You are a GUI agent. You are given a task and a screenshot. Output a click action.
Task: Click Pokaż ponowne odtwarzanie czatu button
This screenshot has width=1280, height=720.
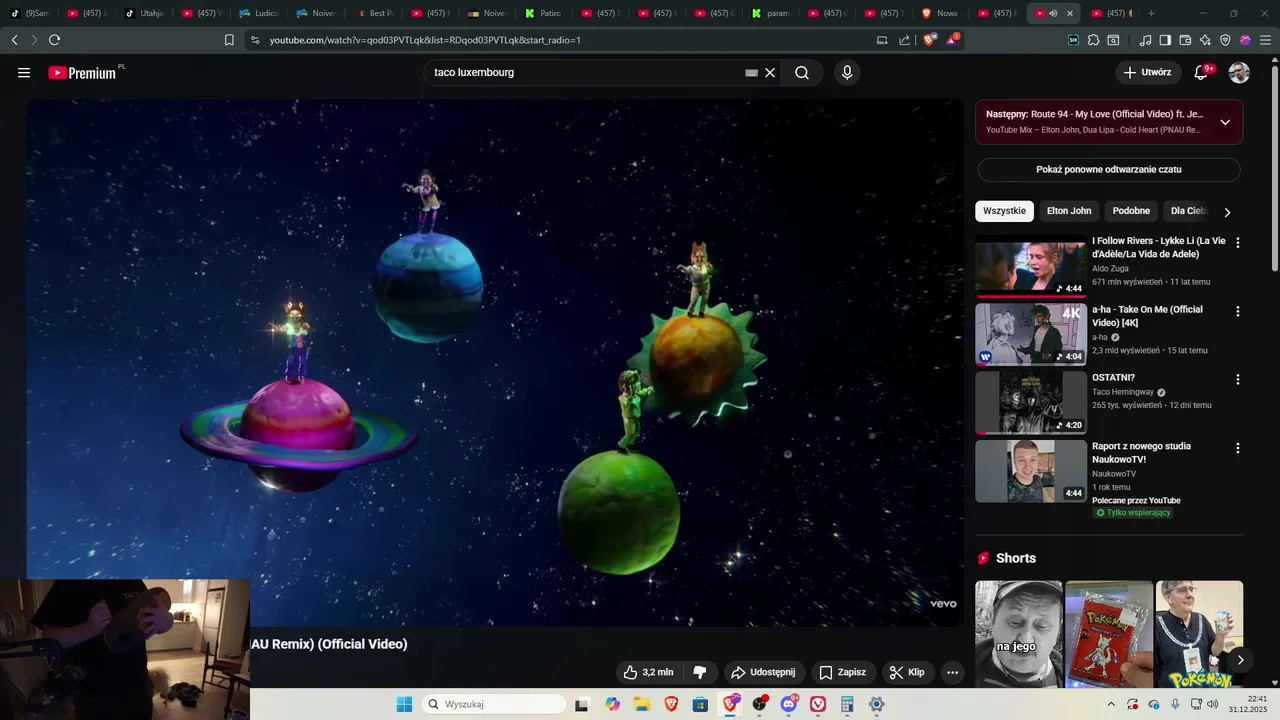pyautogui.click(x=1109, y=169)
